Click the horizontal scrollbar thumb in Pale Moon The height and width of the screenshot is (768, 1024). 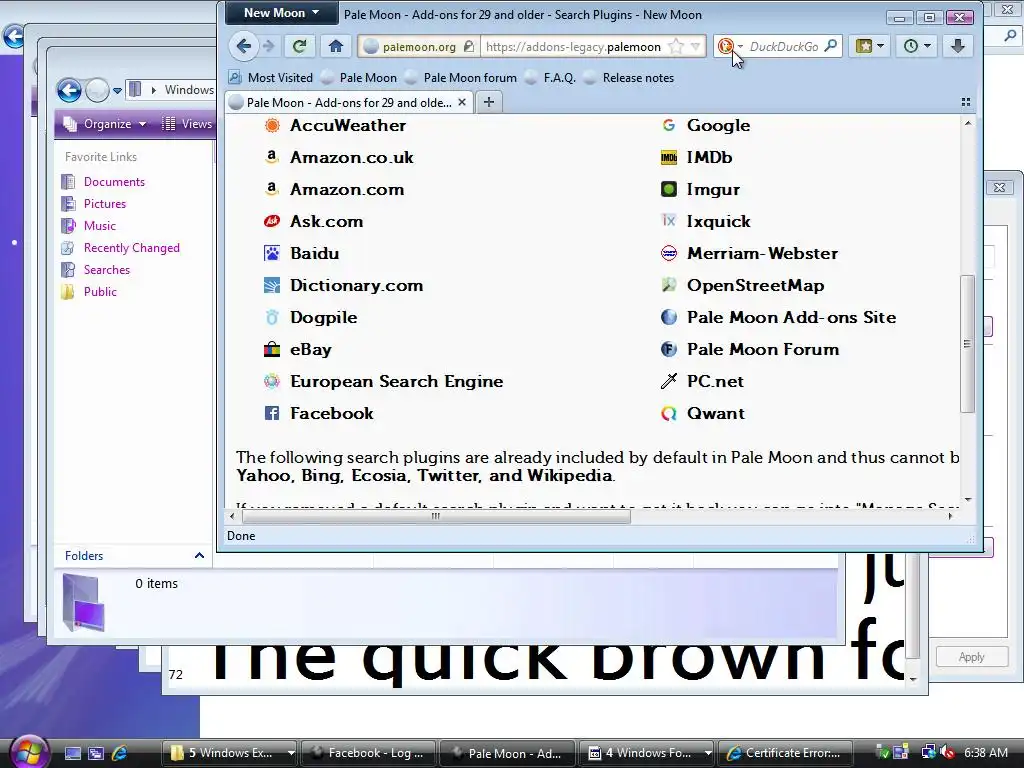point(436,516)
